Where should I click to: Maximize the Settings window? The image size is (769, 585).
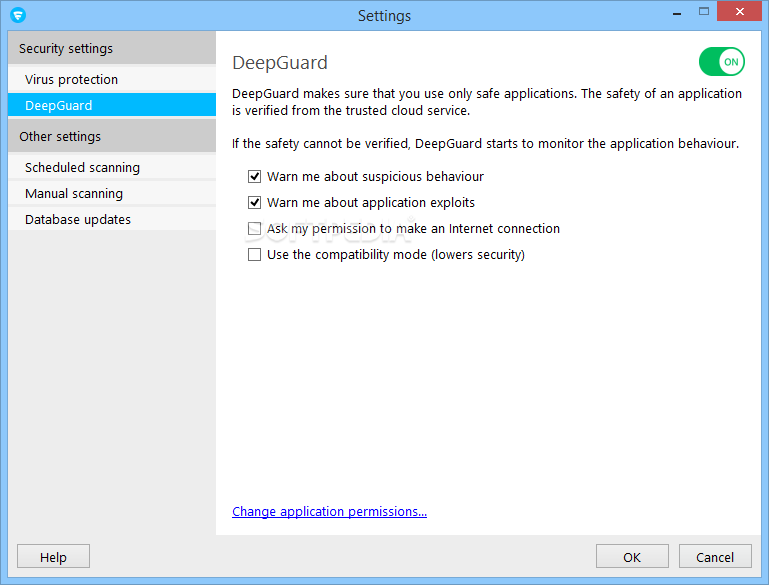coord(704,11)
